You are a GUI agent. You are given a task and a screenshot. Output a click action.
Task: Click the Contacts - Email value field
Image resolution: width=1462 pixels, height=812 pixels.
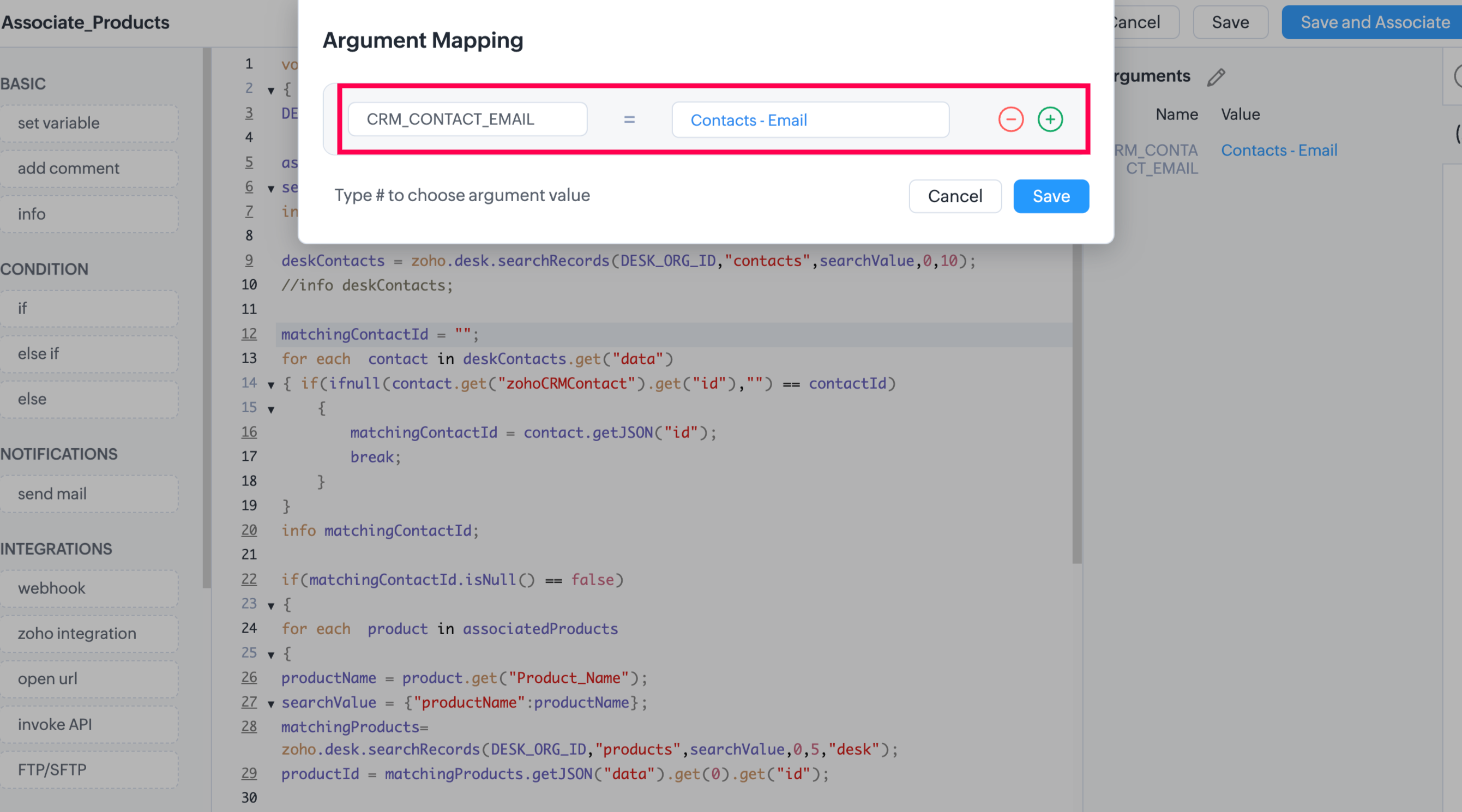tap(810, 120)
